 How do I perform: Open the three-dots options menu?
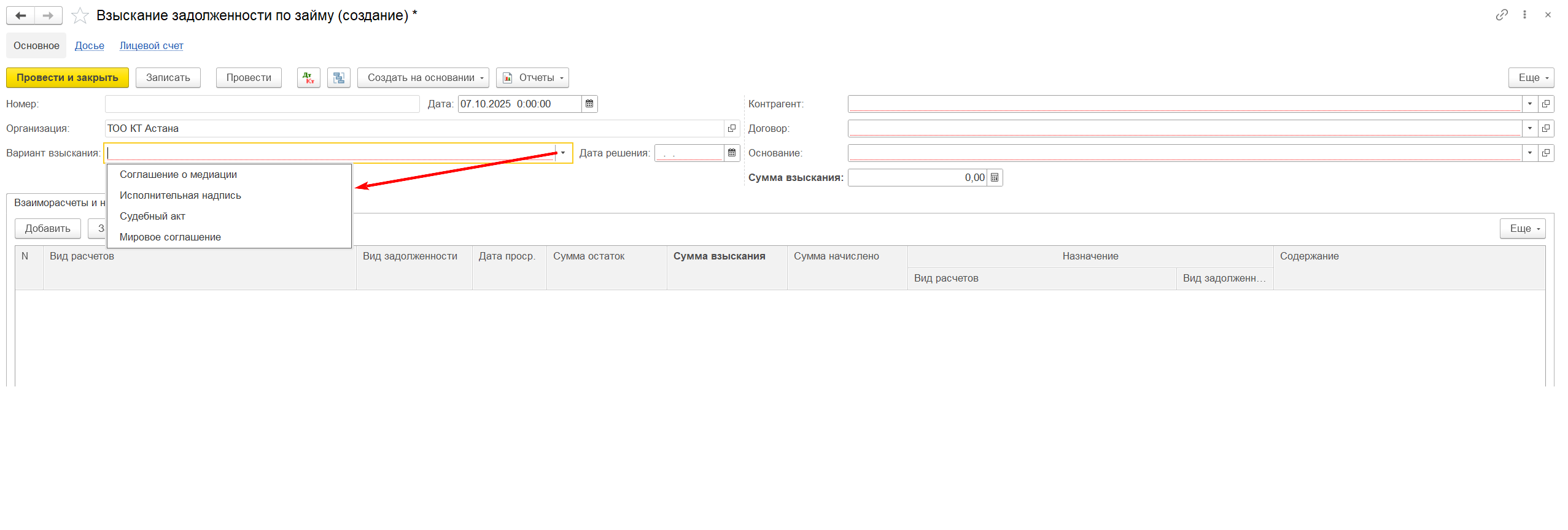[1524, 15]
